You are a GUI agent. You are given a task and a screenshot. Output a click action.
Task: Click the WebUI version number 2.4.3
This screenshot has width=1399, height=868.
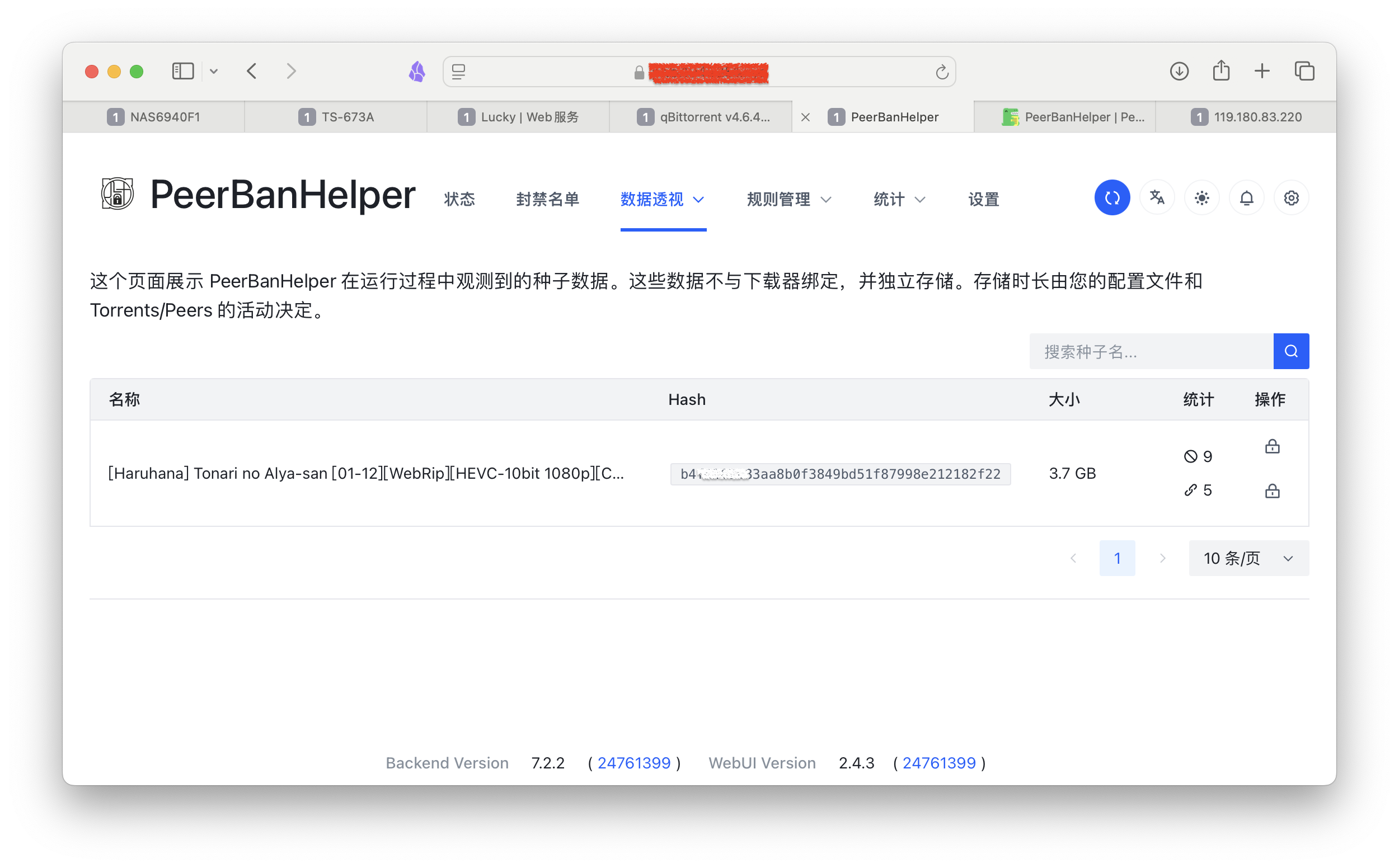(x=856, y=763)
